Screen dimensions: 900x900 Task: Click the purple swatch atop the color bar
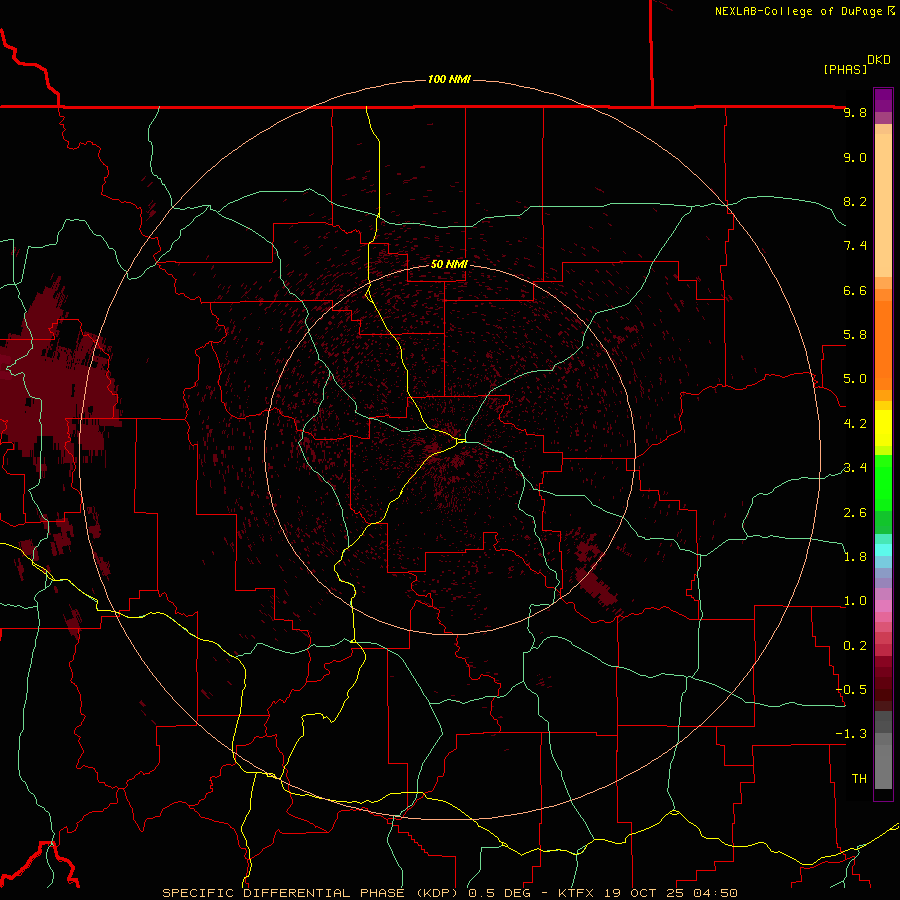click(x=883, y=100)
